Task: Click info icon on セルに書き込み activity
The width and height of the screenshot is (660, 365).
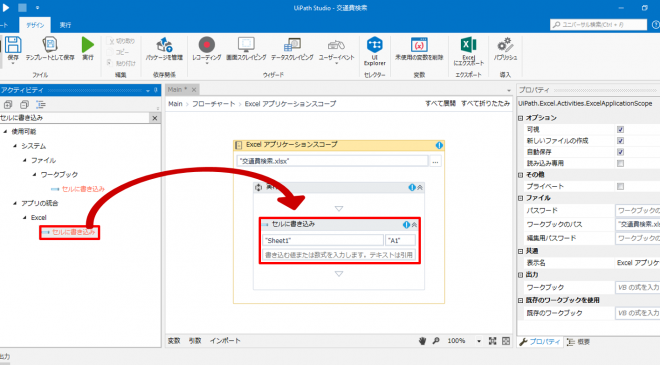Action: click(406, 225)
